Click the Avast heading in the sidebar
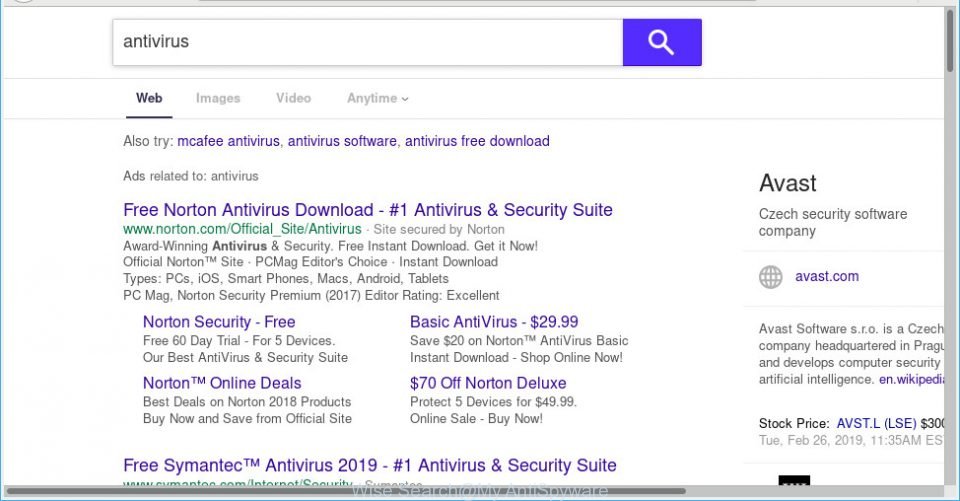This screenshot has width=960, height=501. pos(787,183)
